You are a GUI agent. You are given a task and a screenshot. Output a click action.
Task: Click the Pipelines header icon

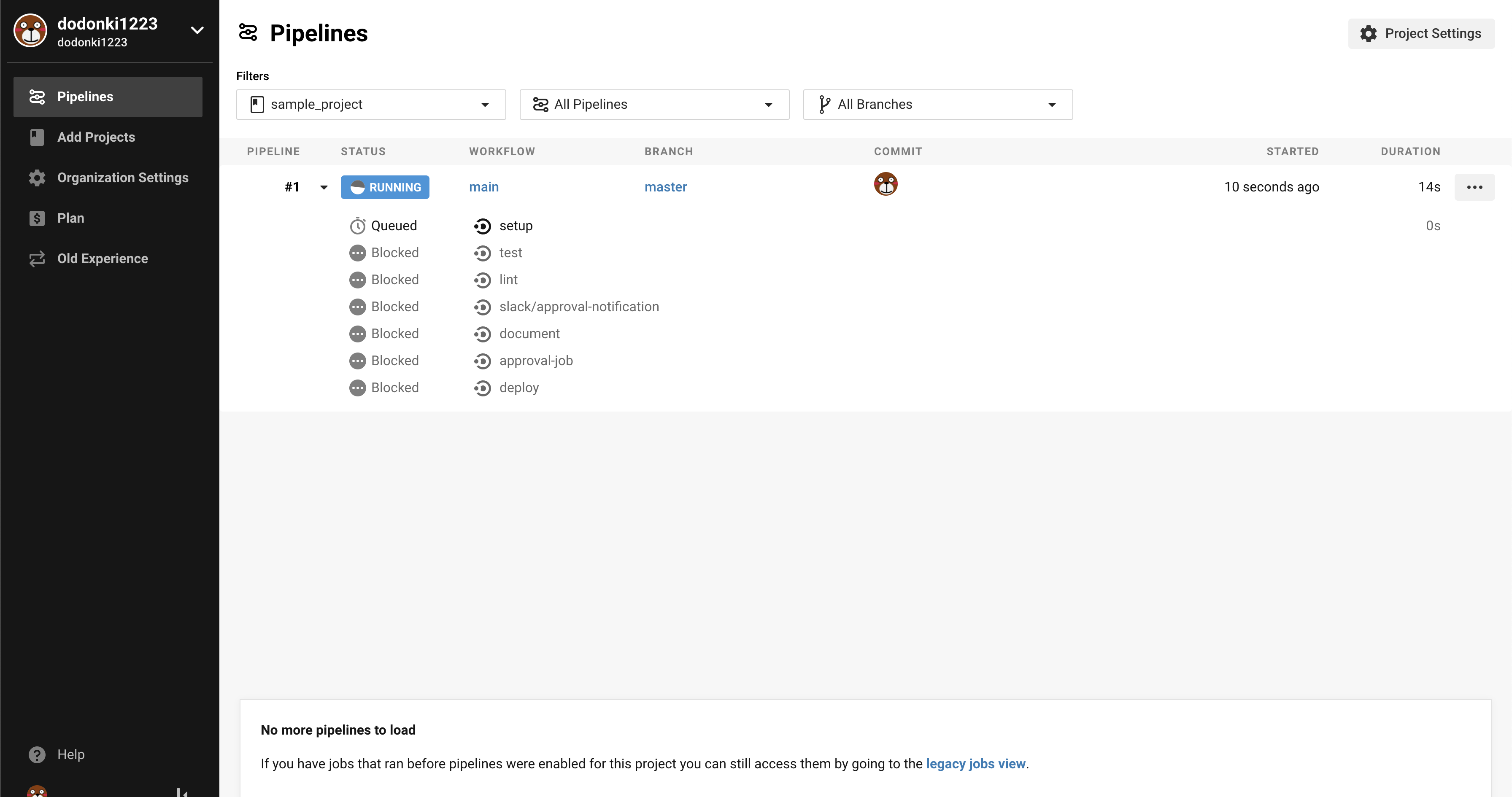click(248, 33)
